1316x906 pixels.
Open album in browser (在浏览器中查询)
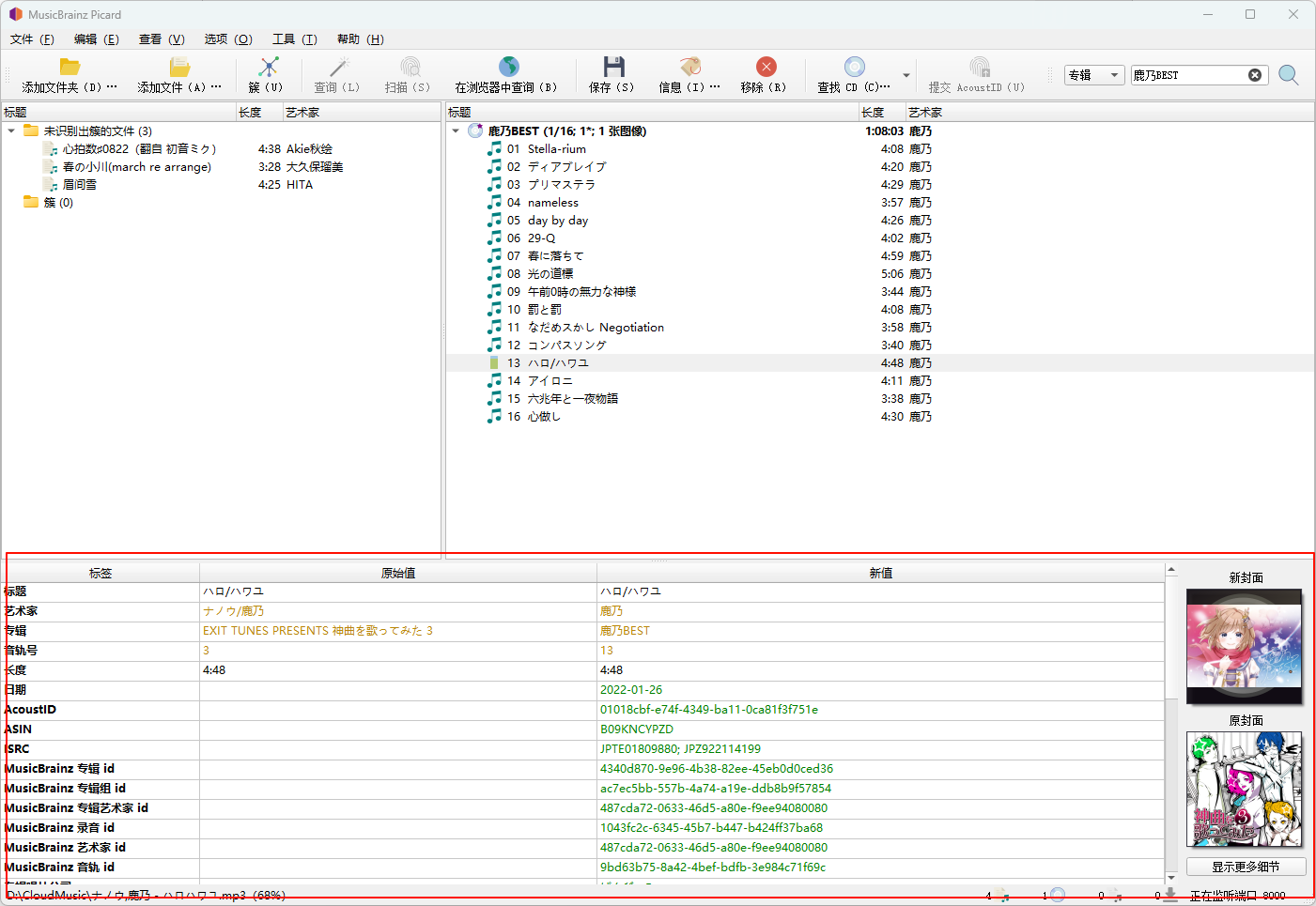(x=508, y=68)
